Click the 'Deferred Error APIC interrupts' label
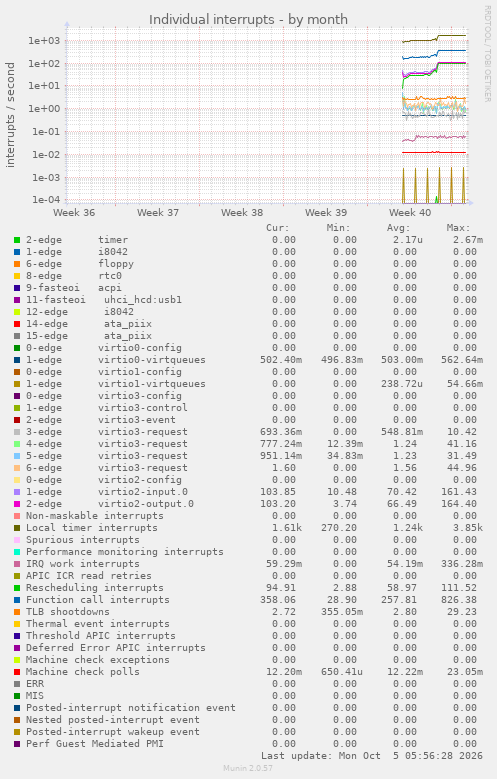This screenshot has height=779, width=497. [116, 647]
